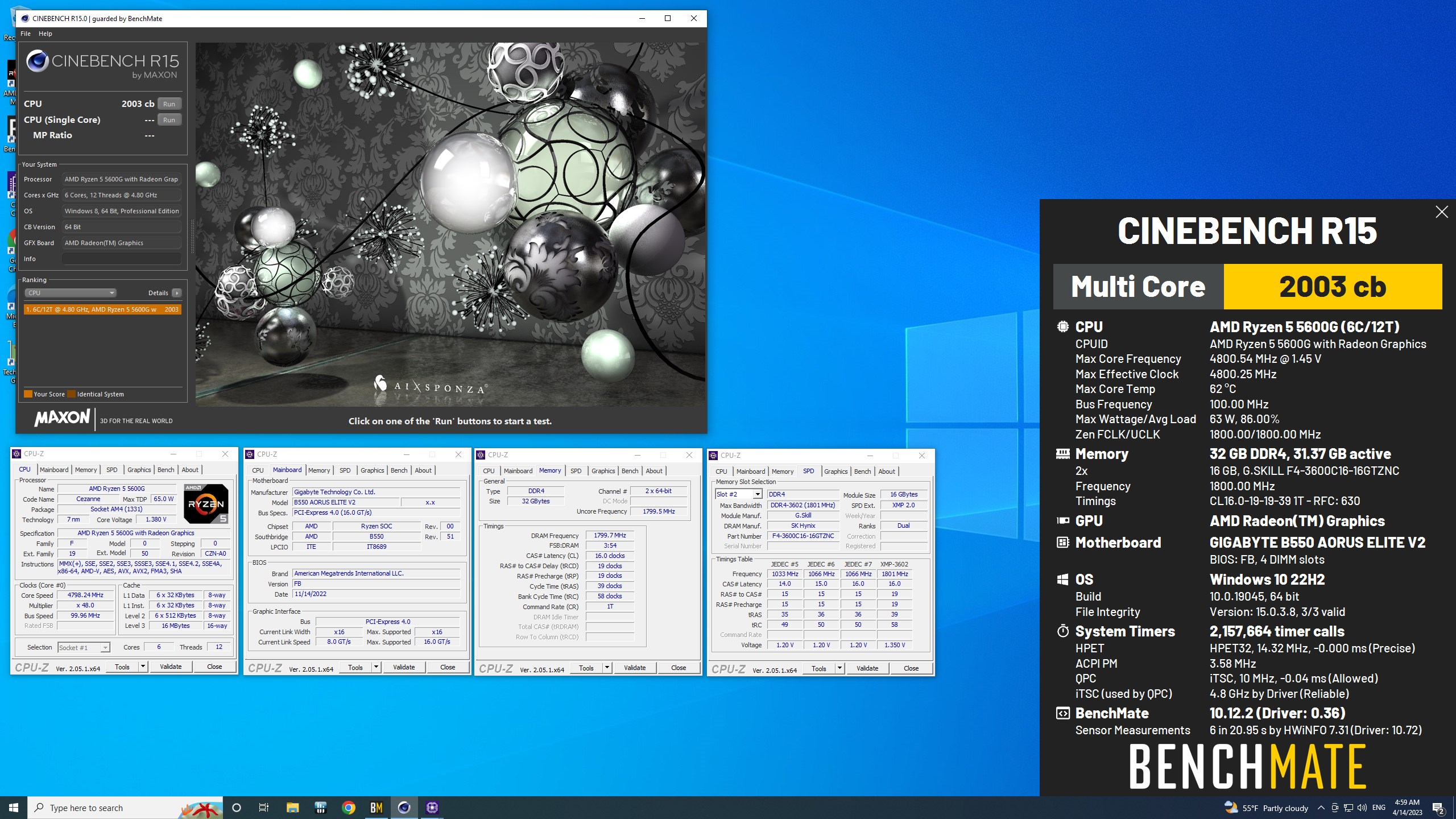The width and height of the screenshot is (1456, 819).
Task: Click Validate in CPU-Z CPU window
Action: (171, 667)
